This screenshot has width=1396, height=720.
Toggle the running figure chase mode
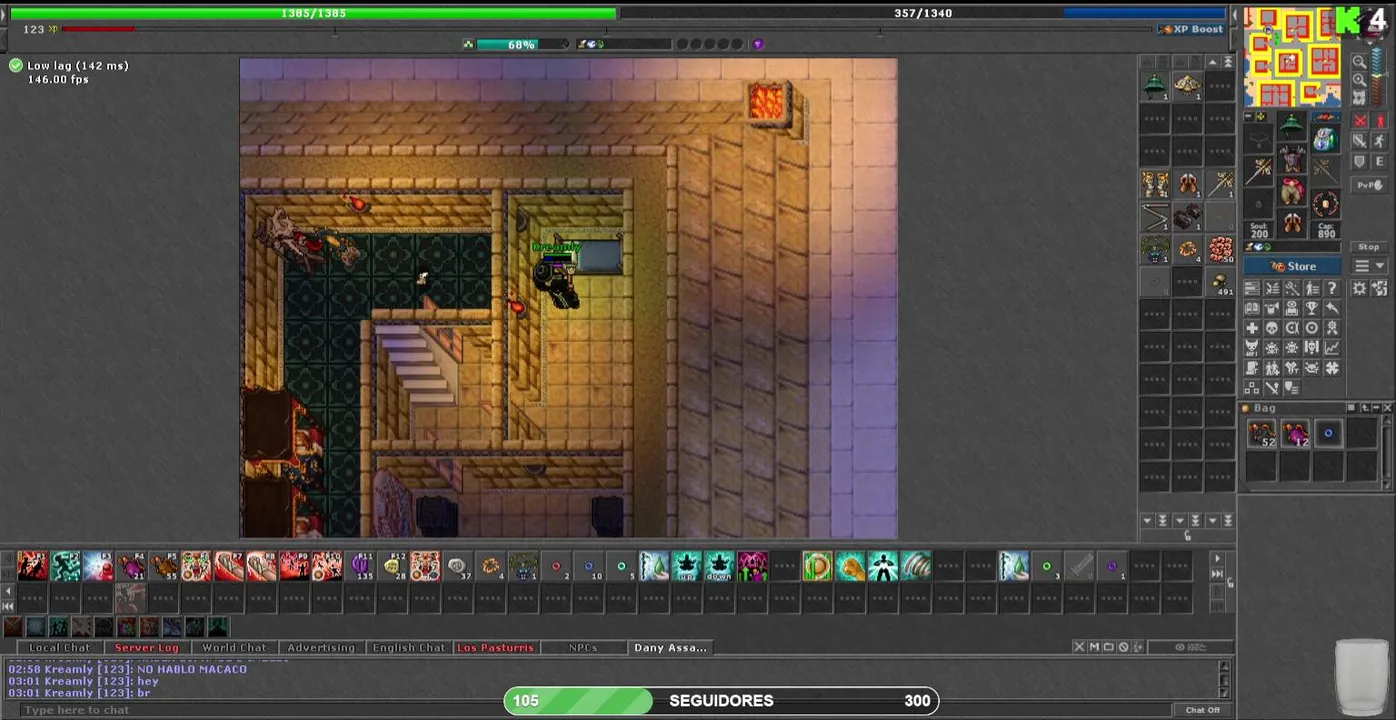(x=1380, y=141)
